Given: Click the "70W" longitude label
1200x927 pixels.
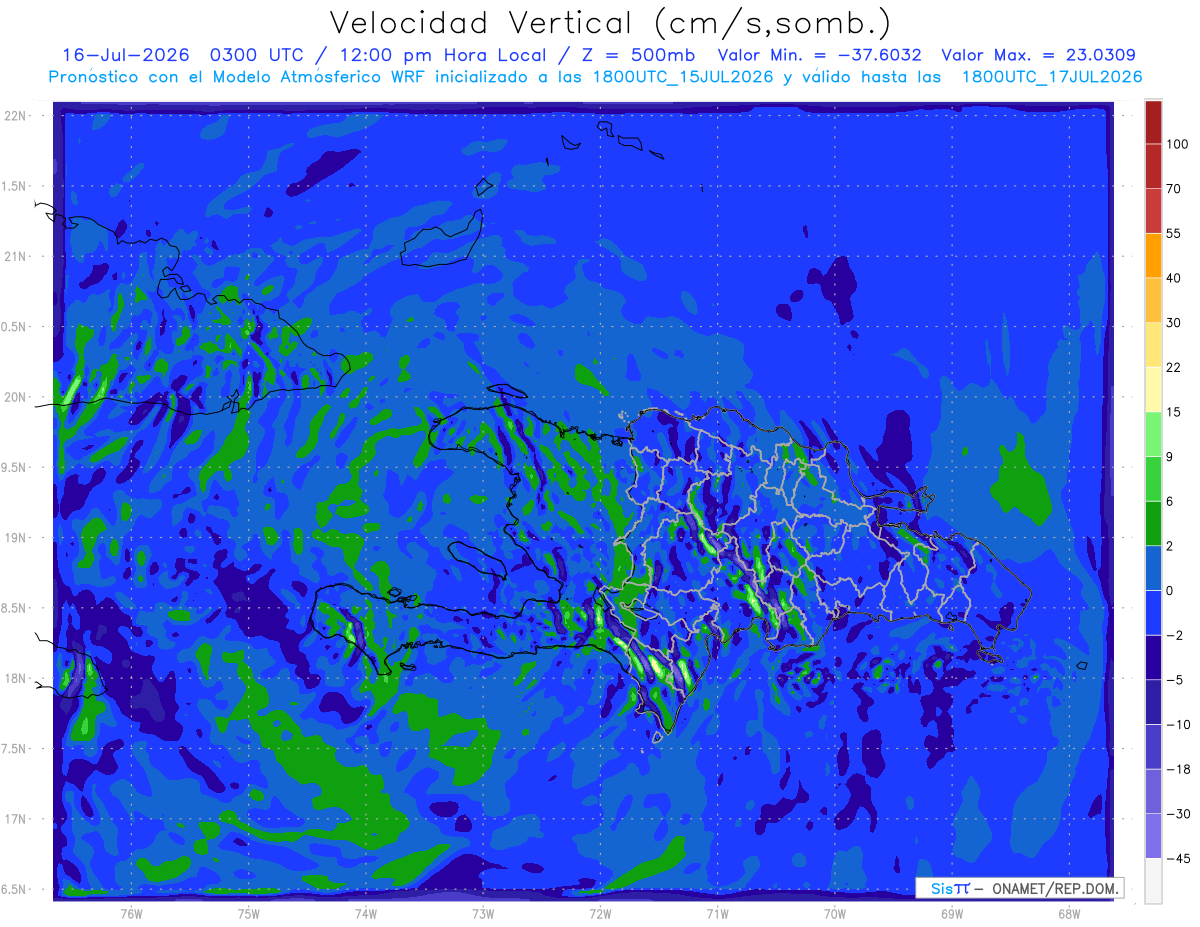Looking at the screenshot, I should click(835, 914).
